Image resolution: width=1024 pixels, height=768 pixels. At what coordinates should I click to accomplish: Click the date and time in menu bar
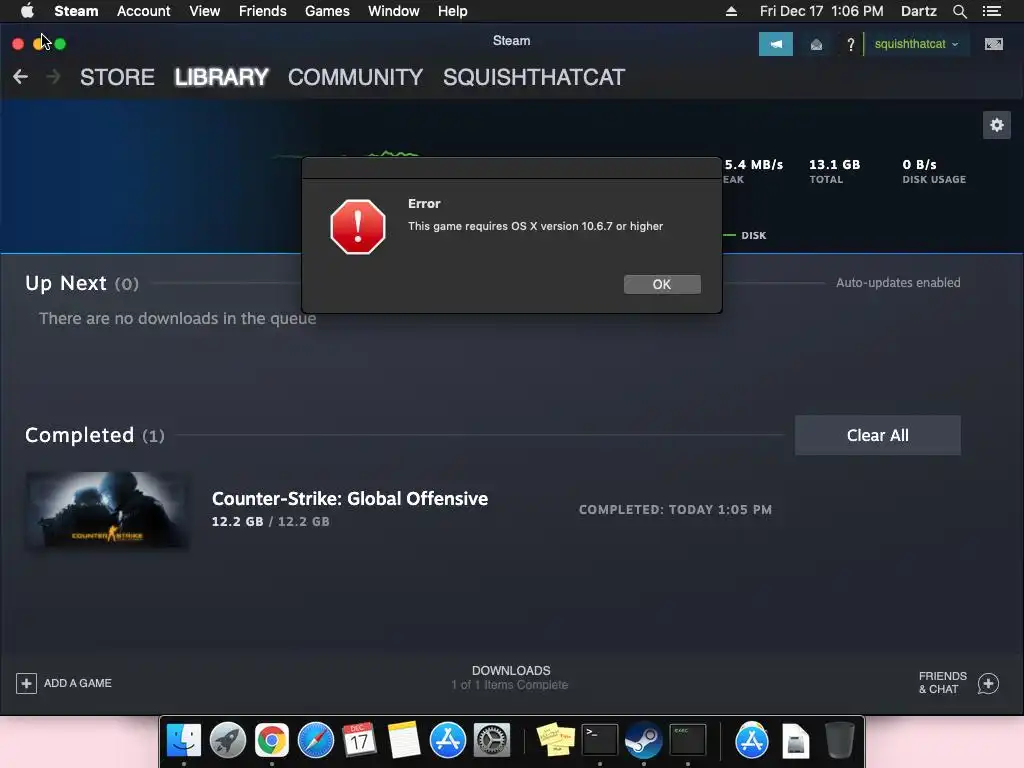[x=822, y=11]
